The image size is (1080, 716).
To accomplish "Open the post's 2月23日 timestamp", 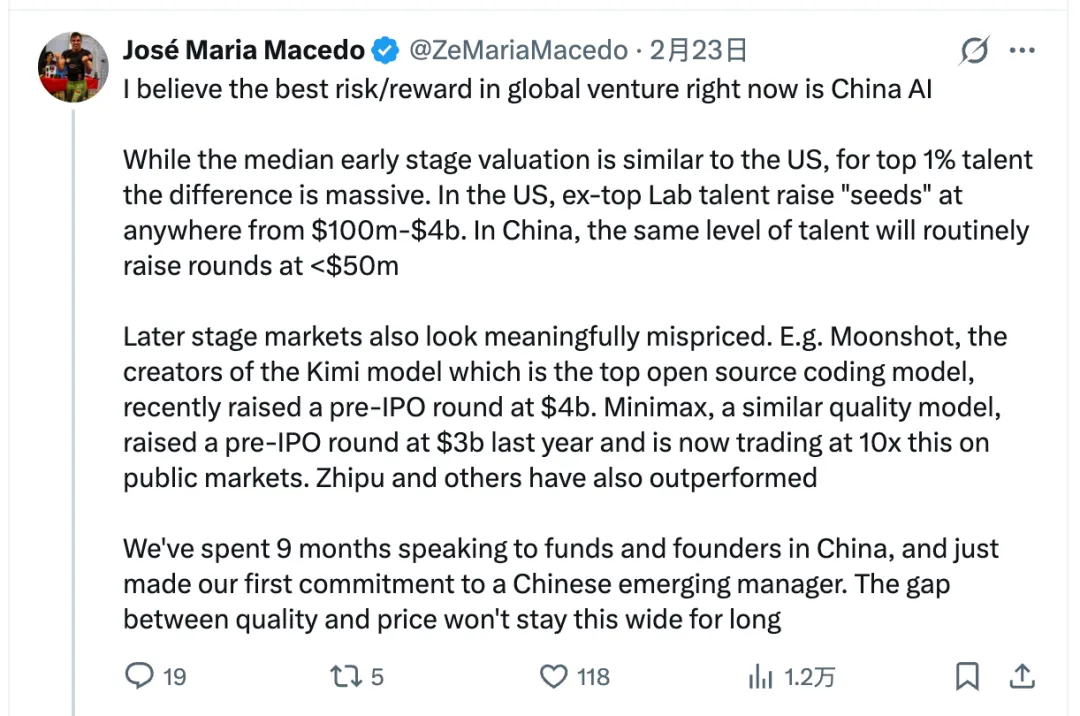I will pos(698,49).
